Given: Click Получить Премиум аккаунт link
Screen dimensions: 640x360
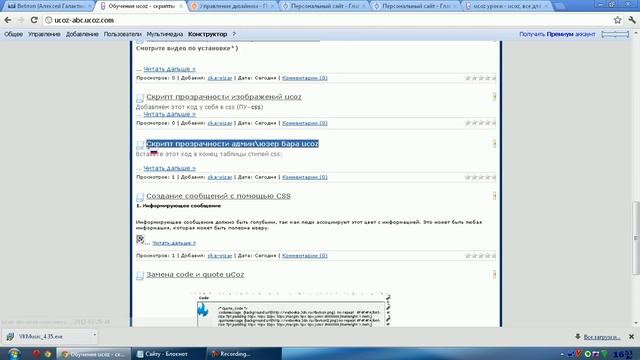Looking at the screenshot, I should point(557,34).
